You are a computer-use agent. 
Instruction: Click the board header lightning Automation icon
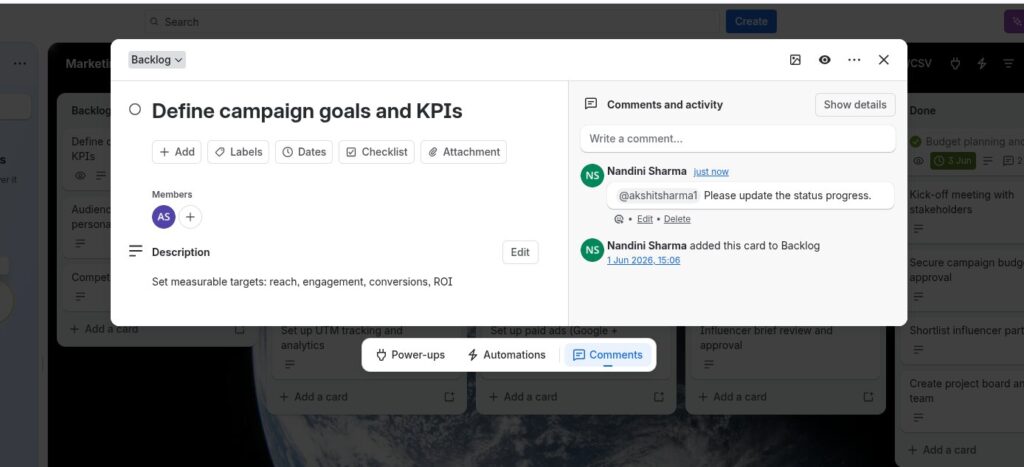pyautogui.click(x=982, y=63)
